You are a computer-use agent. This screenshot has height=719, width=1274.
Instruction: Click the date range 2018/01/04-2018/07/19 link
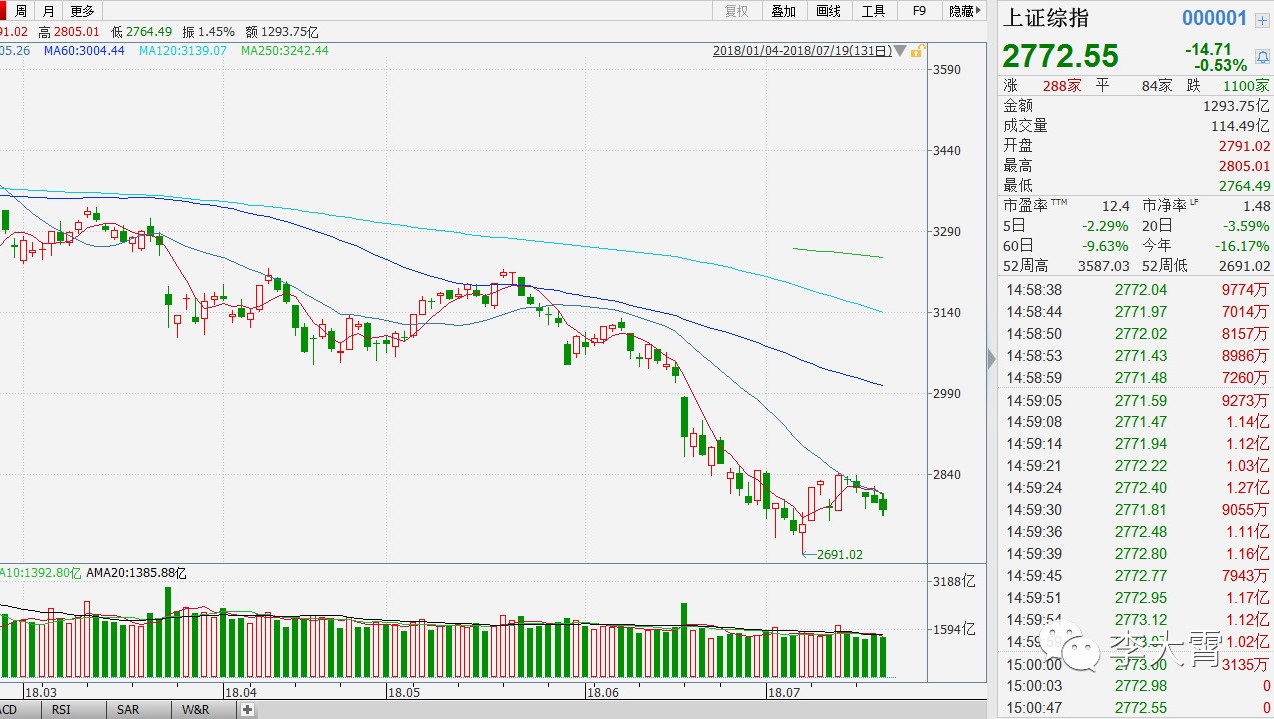pos(801,51)
